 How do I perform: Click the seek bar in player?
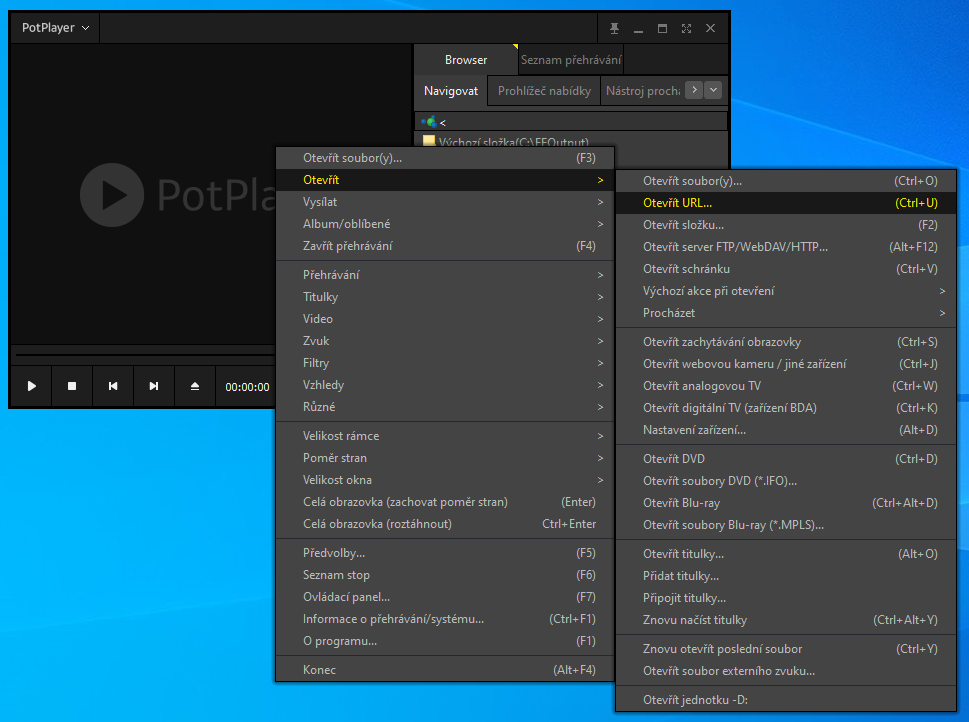click(145, 355)
